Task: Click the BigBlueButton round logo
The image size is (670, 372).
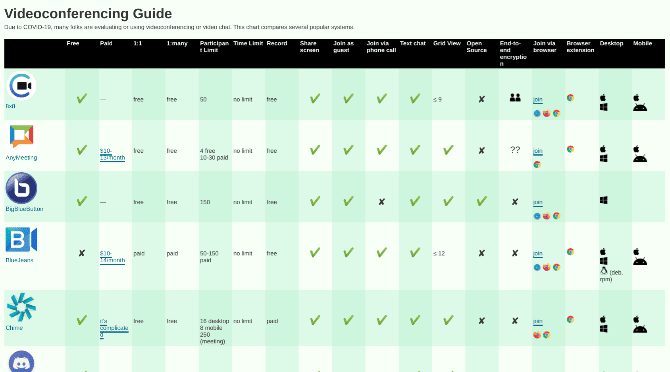Action: 21,188
